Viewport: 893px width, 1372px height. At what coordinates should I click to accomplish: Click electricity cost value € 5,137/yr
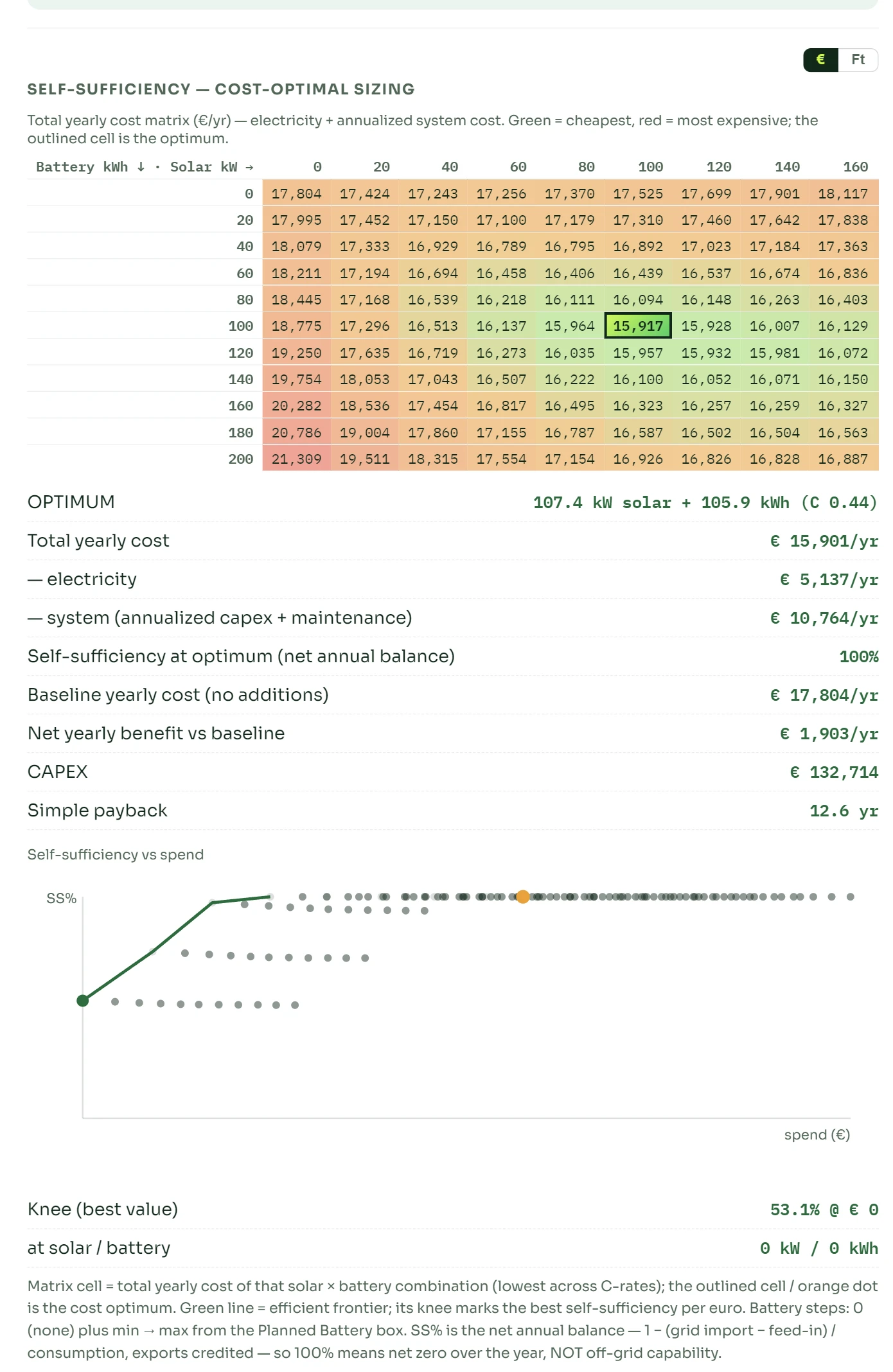click(x=829, y=579)
